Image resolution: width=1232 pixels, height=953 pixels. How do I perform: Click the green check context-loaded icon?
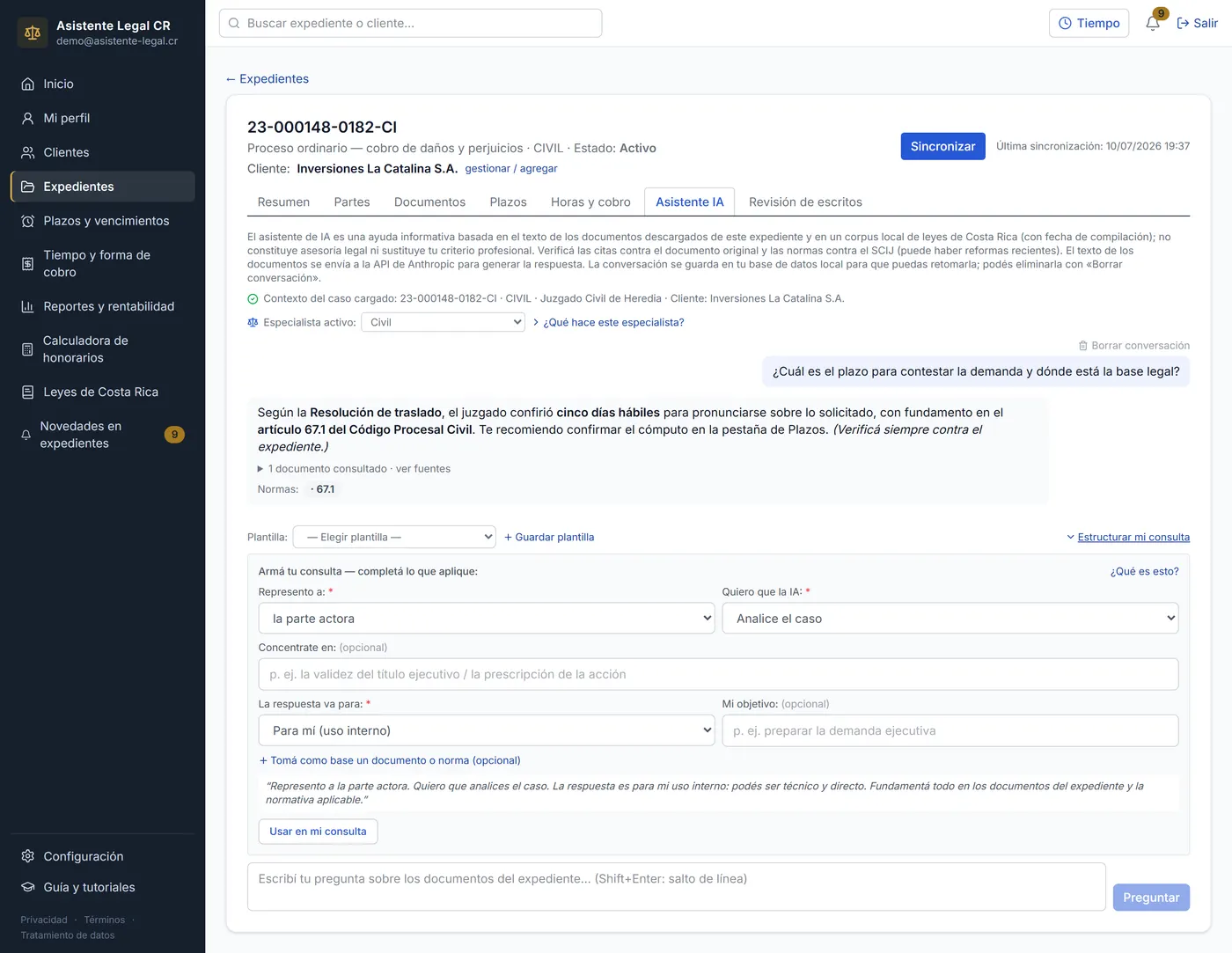pyautogui.click(x=253, y=299)
